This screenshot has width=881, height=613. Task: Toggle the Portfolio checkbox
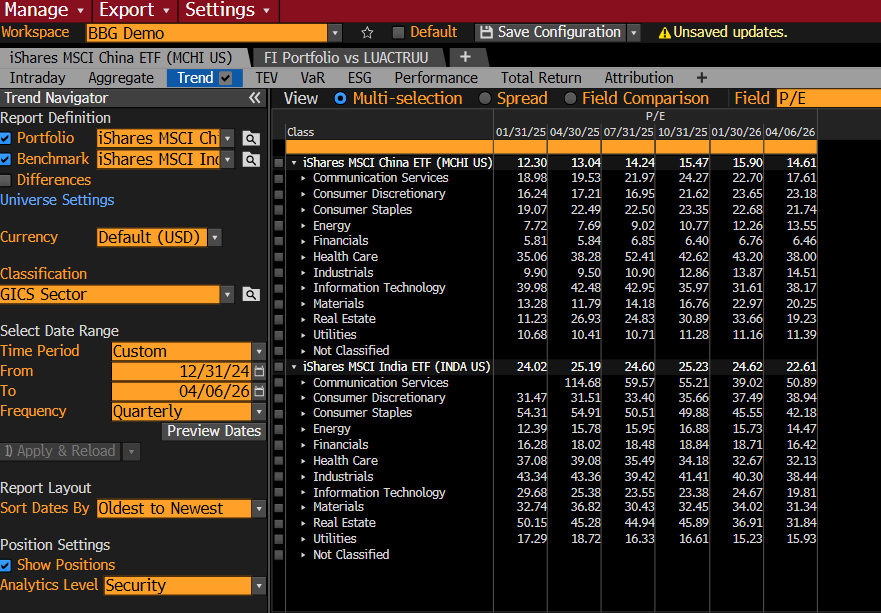(x=6, y=138)
